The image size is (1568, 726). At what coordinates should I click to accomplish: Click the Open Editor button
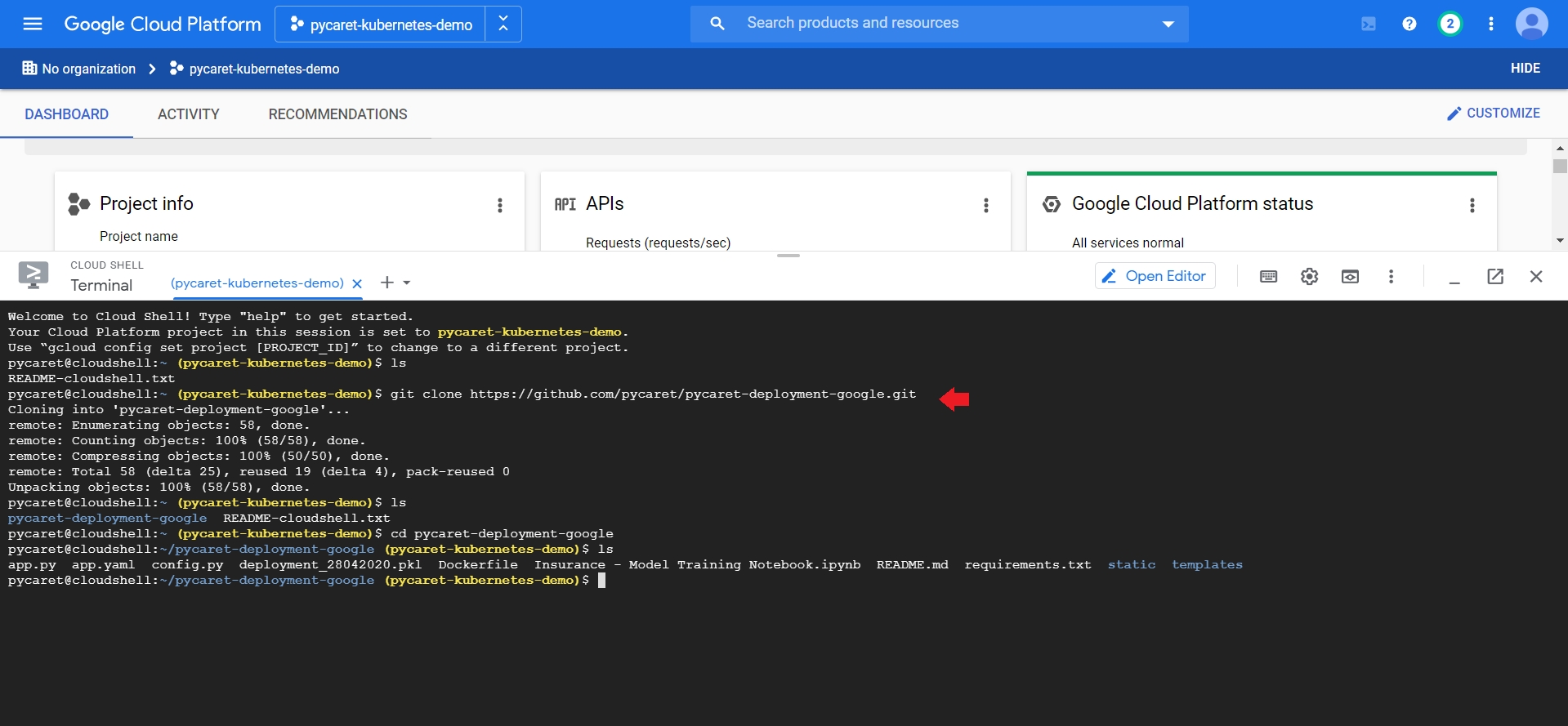coord(1155,276)
